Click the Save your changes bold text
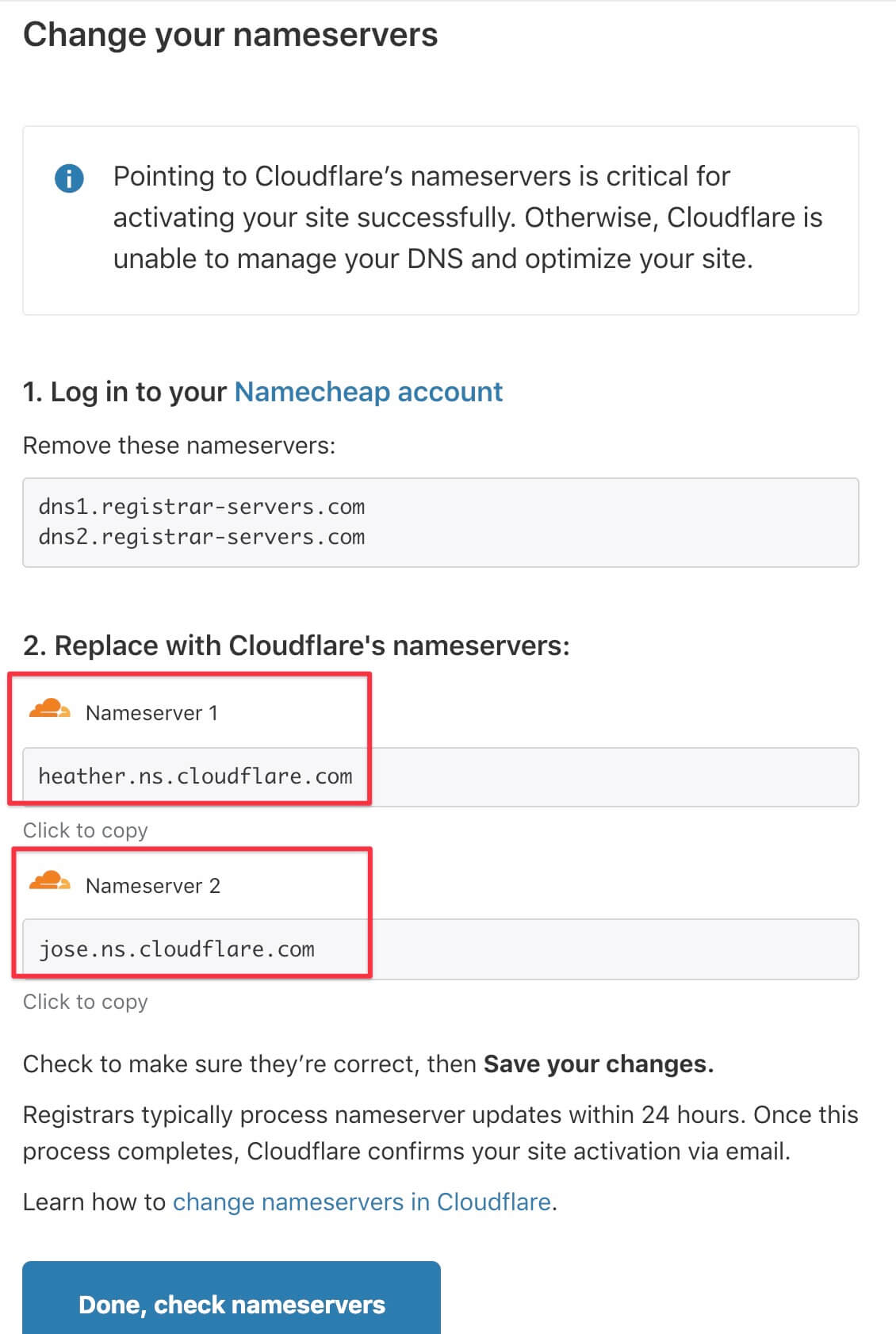The image size is (896, 1334). (599, 1064)
